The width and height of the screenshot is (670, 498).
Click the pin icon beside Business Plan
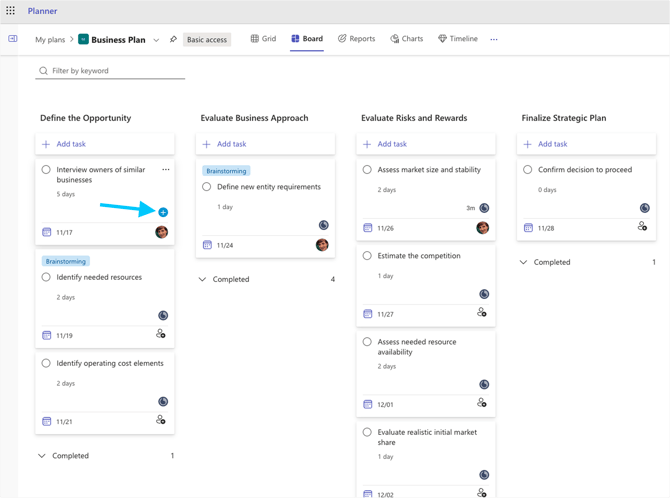pos(173,39)
